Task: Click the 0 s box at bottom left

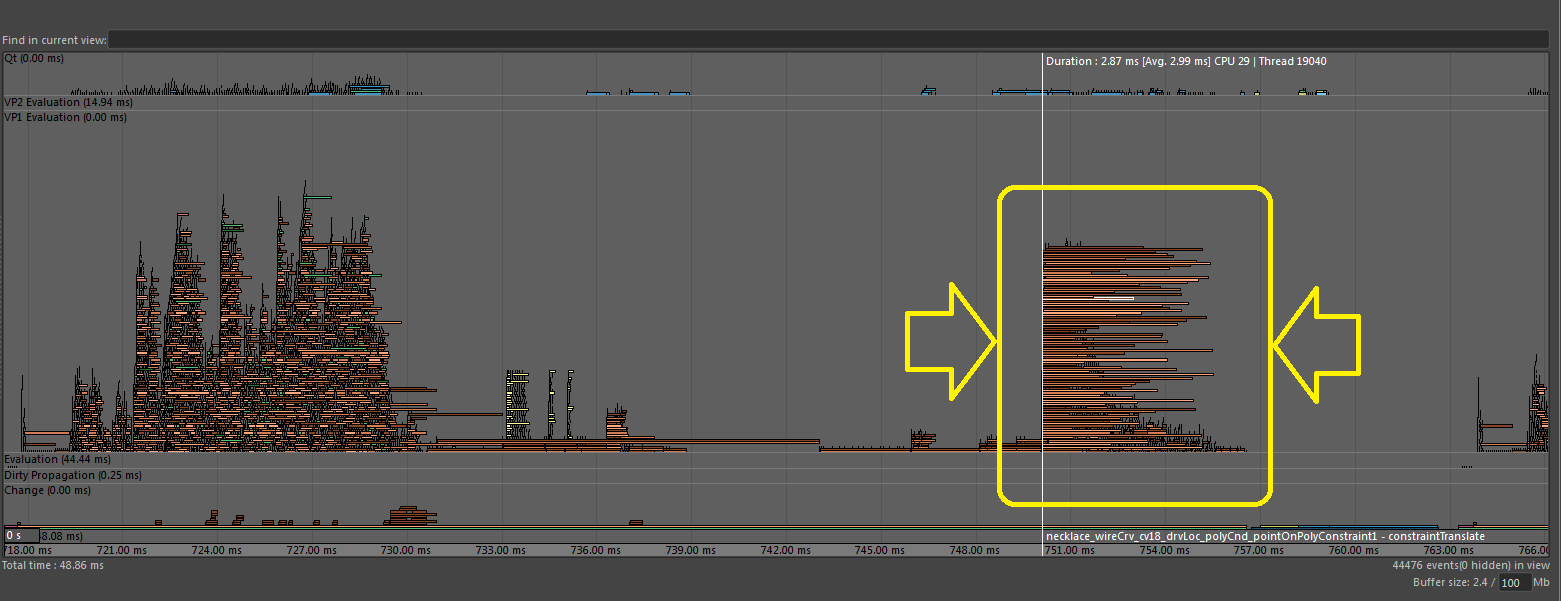Action: click(21, 536)
